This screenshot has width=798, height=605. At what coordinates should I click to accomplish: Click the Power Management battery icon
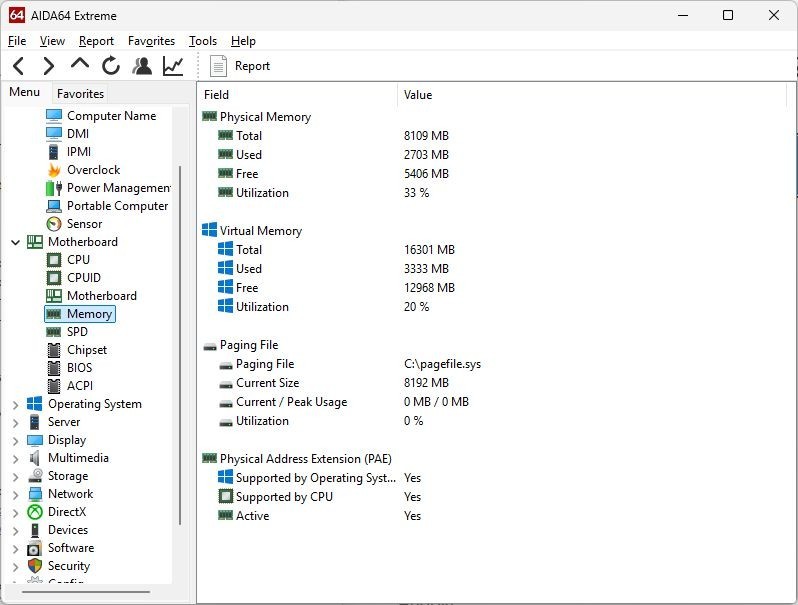pos(54,188)
